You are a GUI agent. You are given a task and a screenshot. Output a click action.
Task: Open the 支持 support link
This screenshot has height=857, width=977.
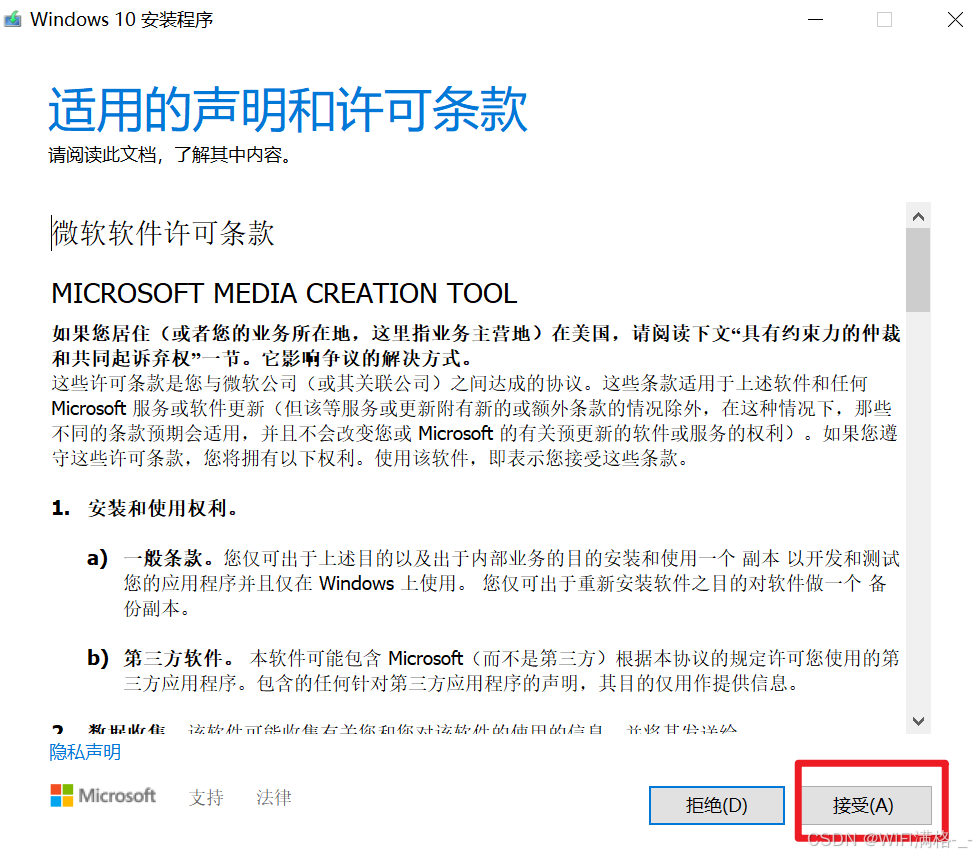coord(206,797)
